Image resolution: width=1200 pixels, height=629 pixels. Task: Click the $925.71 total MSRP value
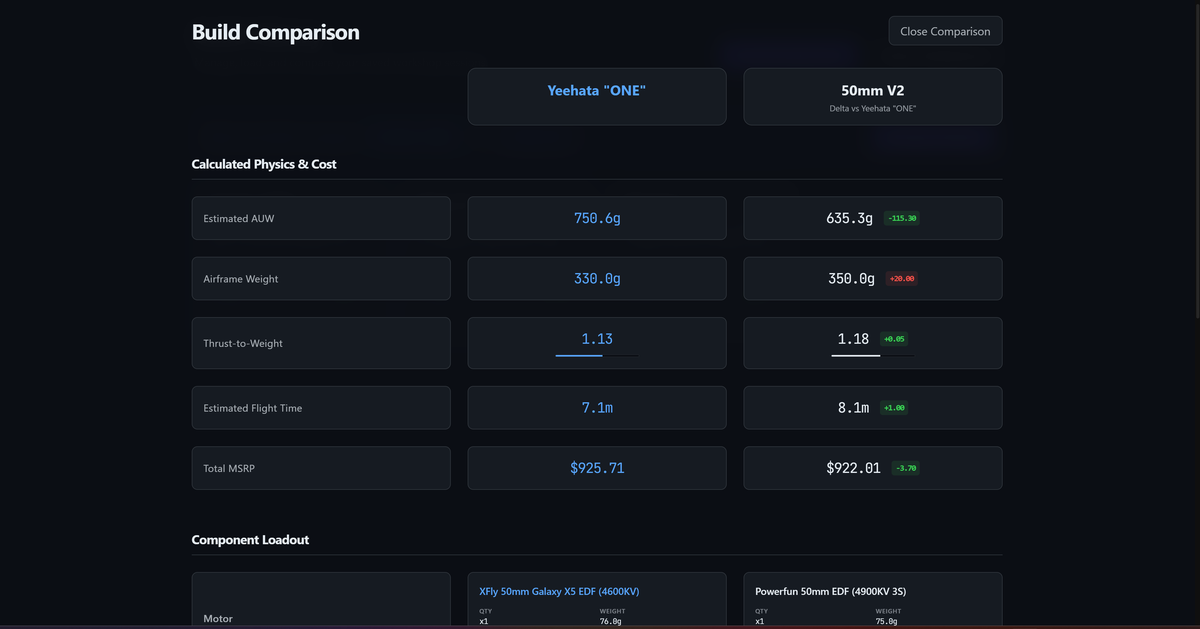(597, 468)
